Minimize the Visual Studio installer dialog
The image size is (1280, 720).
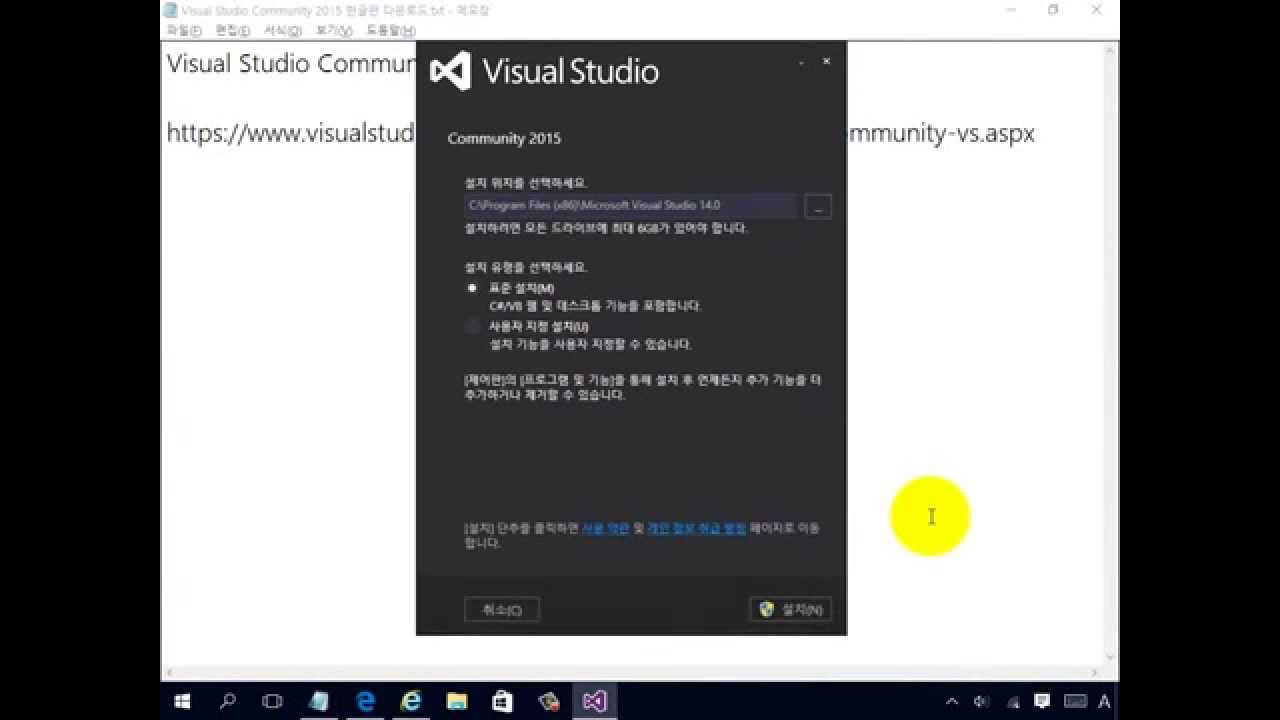[x=801, y=62]
